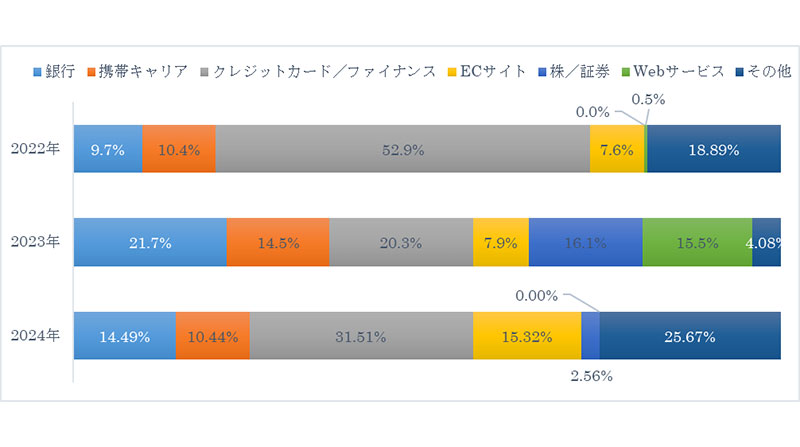Select the 15.5% green Web service segment

[697, 243]
